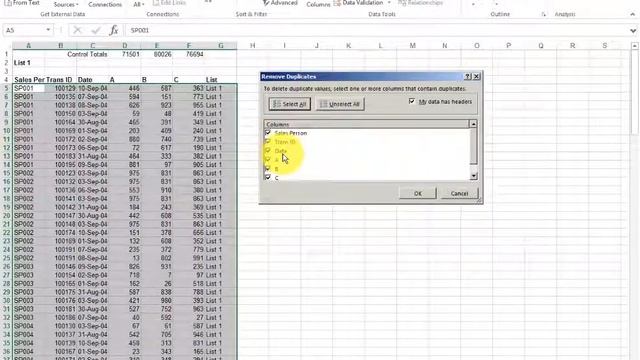Uncheck column C checkbox in dialog

268,178
